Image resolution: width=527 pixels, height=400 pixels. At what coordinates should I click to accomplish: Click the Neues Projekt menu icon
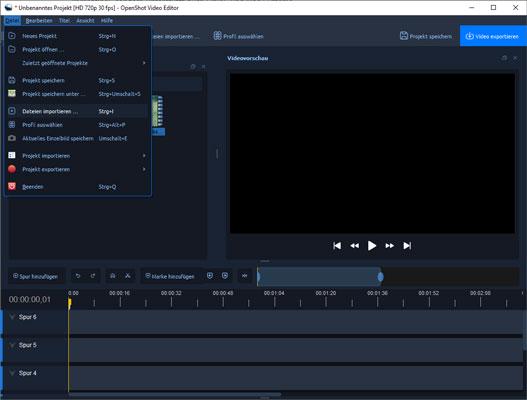coord(12,36)
